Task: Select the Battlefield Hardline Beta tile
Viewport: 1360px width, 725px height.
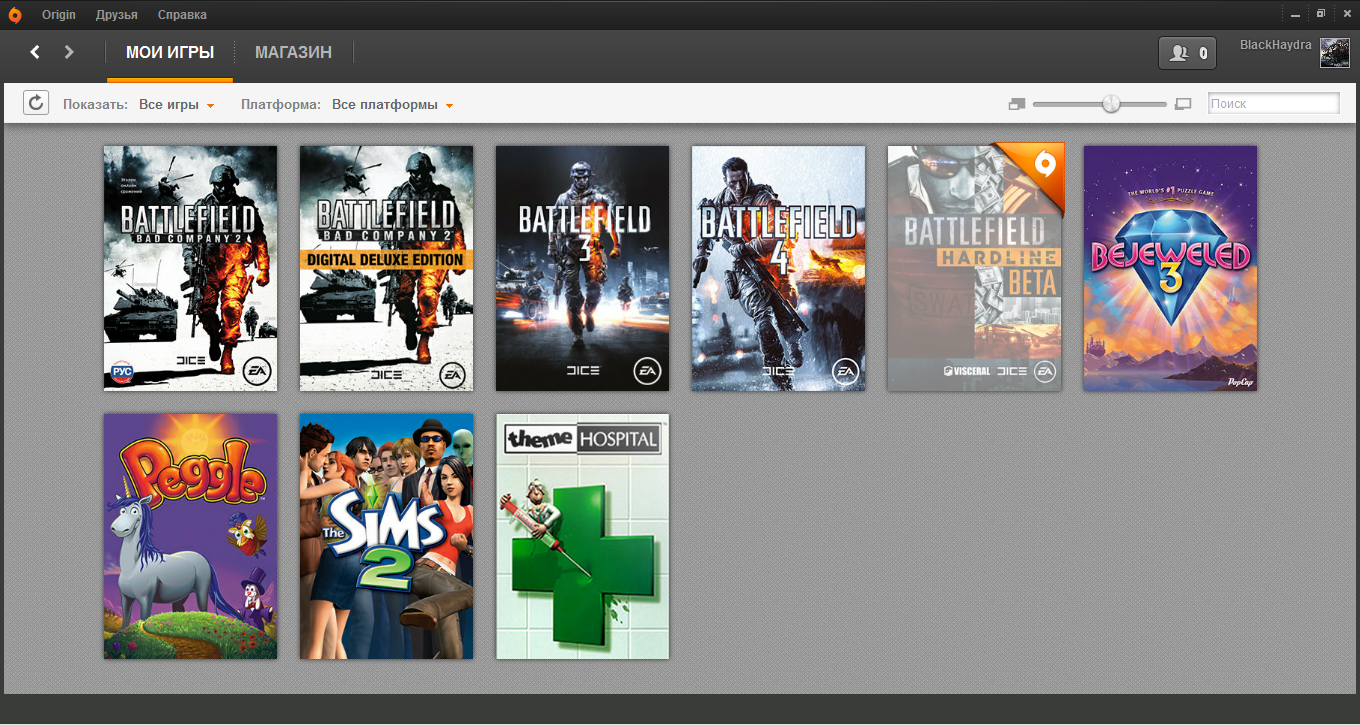Action: pos(974,268)
